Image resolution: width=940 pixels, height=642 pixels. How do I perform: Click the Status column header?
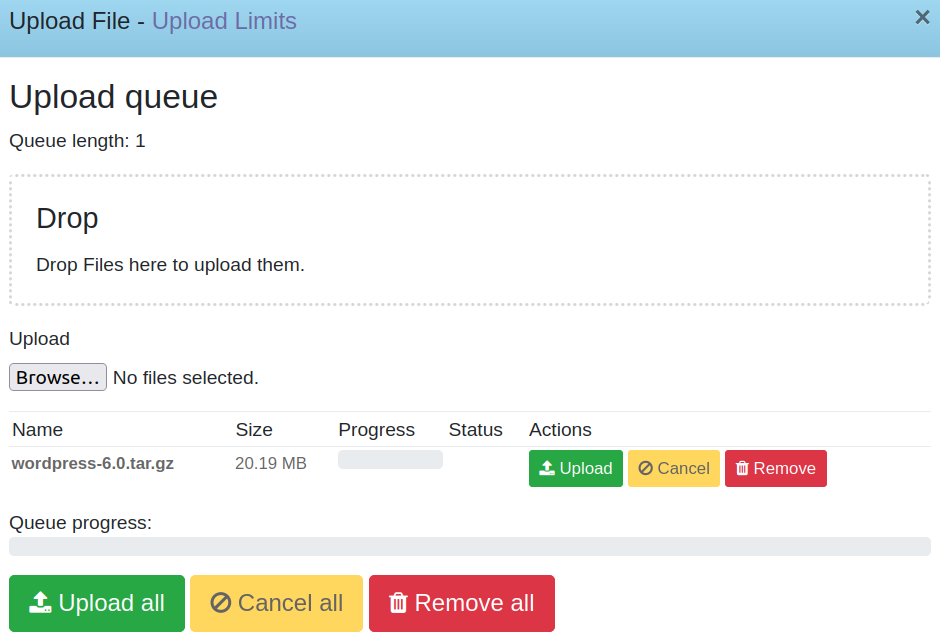[475, 430]
